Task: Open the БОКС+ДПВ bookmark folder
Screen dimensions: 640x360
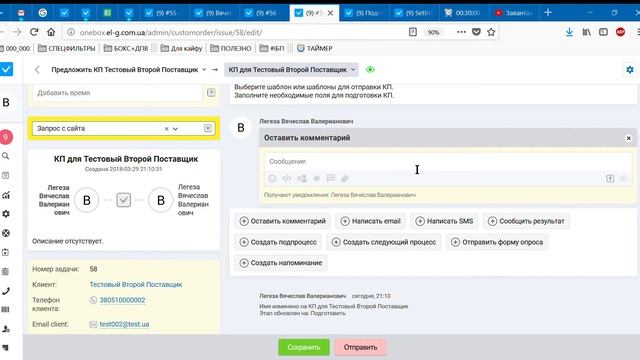Action: (126, 48)
